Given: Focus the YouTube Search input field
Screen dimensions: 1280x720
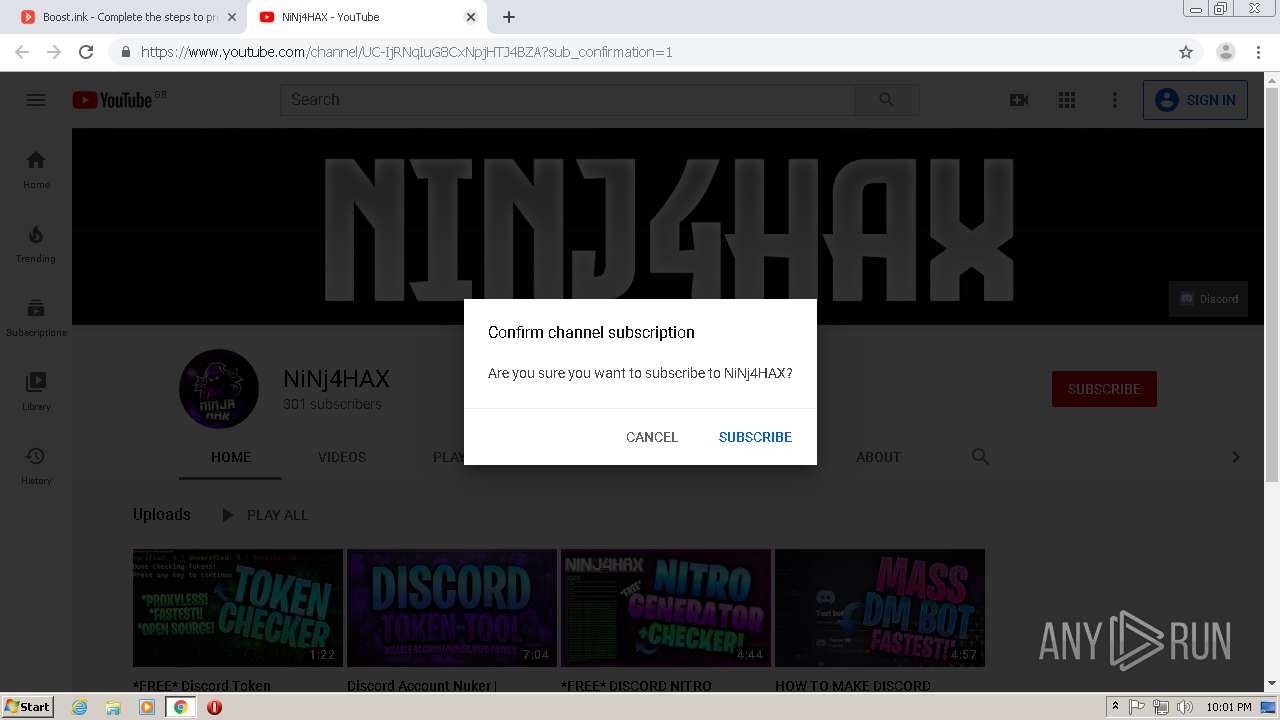Looking at the screenshot, I should 568,100.
